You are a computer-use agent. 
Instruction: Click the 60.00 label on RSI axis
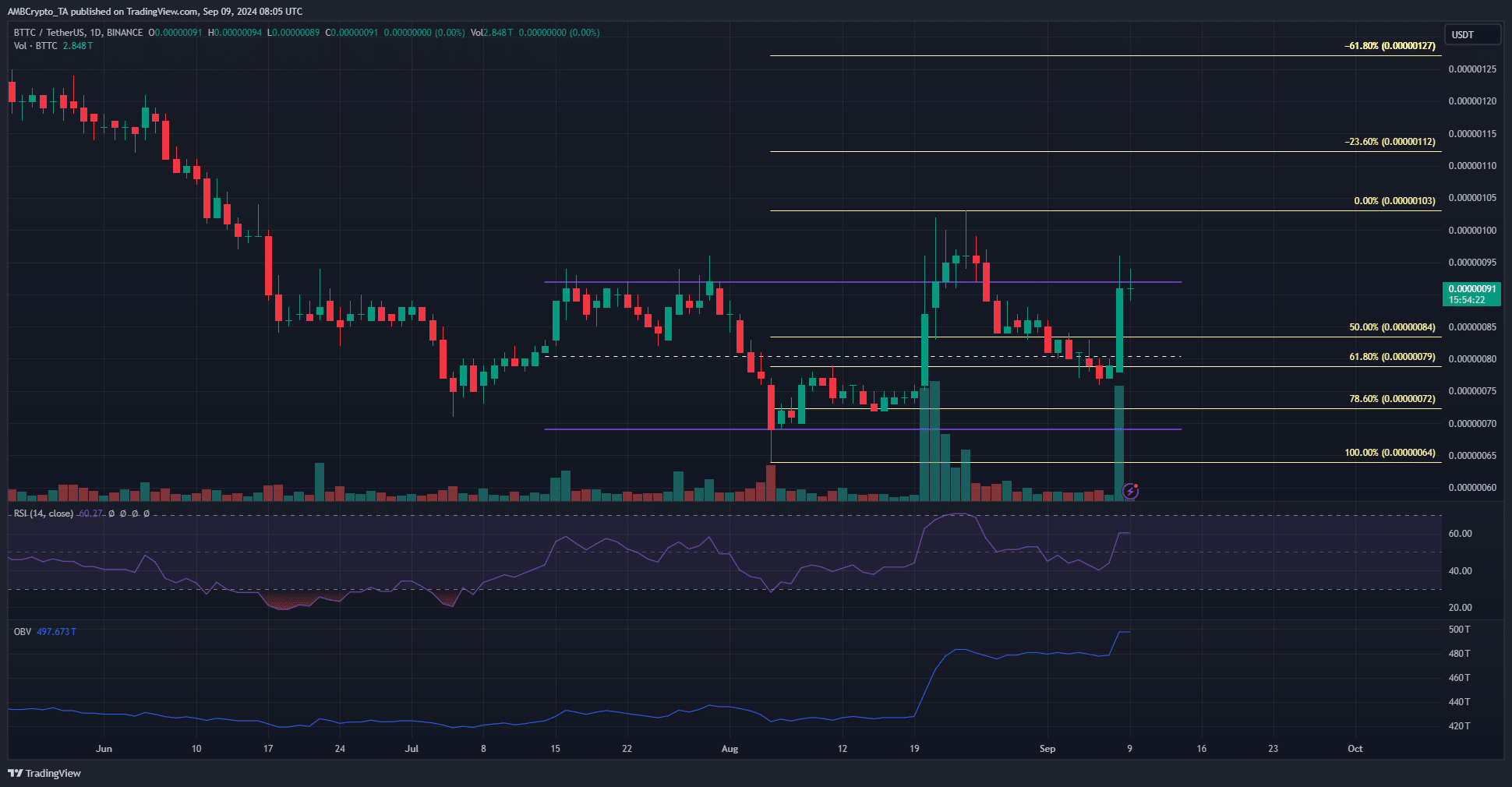[1460, 534]
